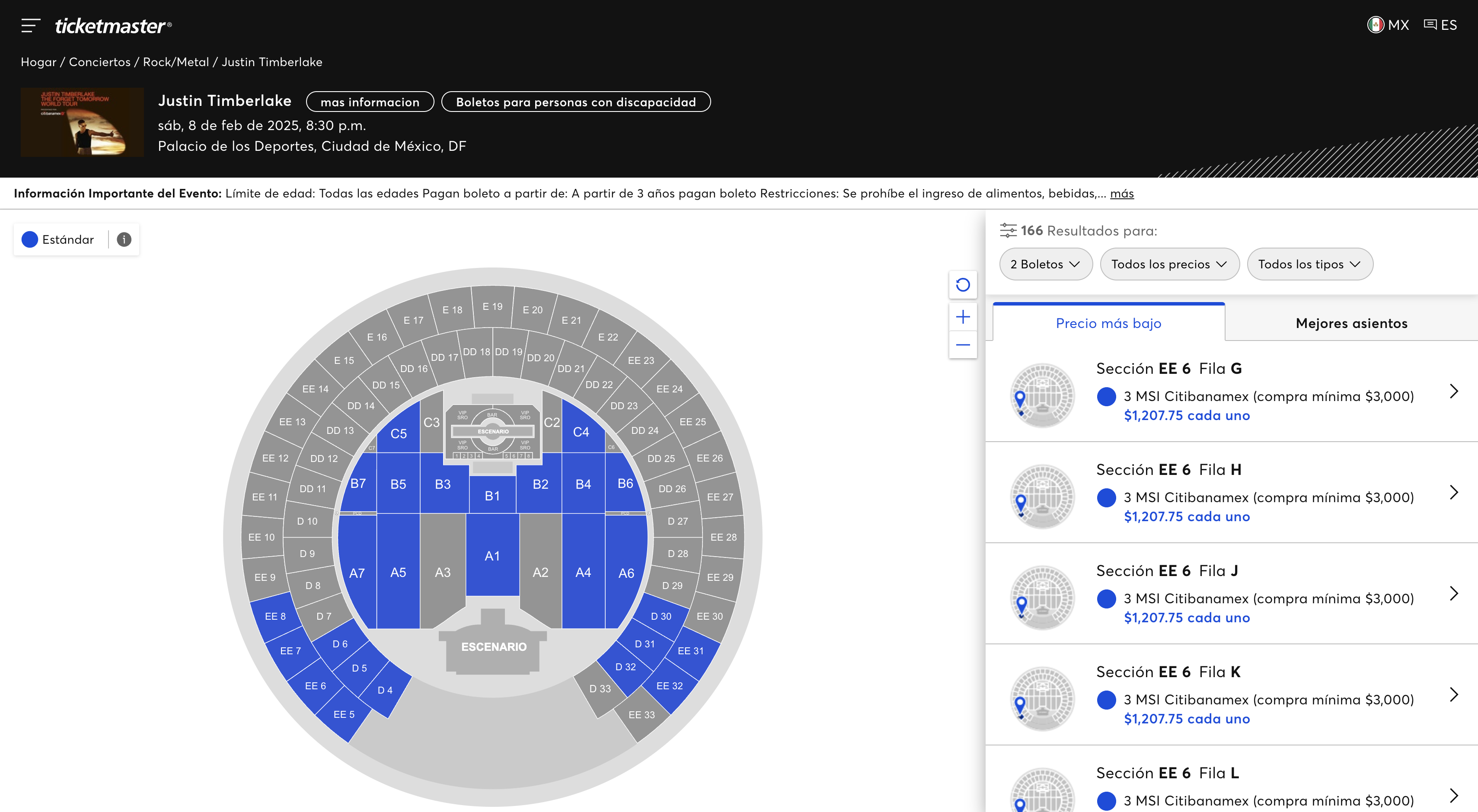Select section A1 on the seating map

[492, 555]
